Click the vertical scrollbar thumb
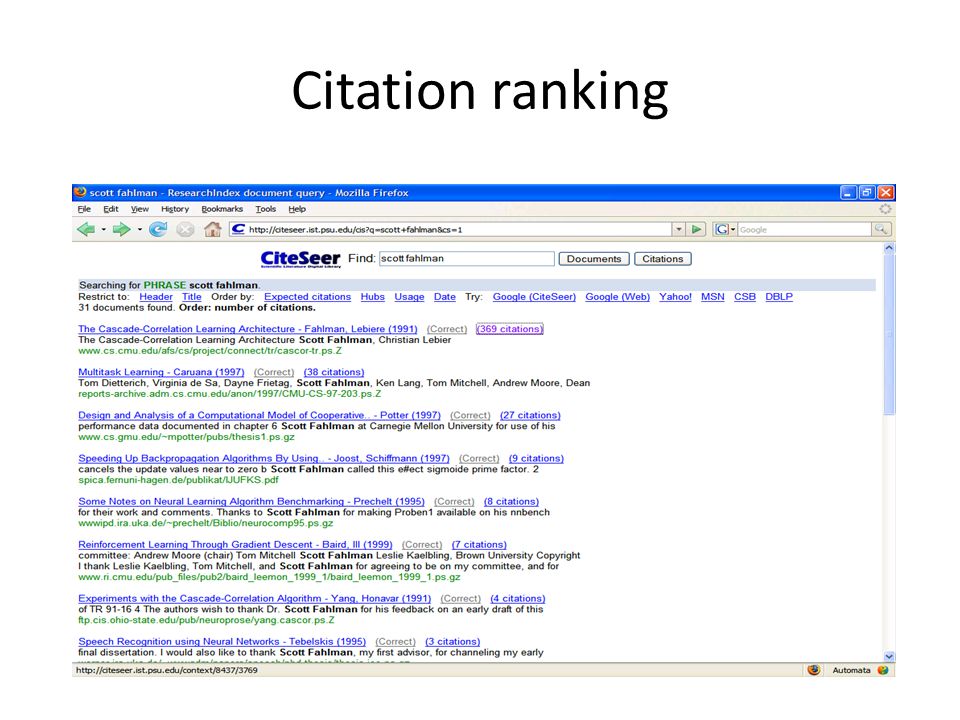960x720 pixels. (889, 335)
